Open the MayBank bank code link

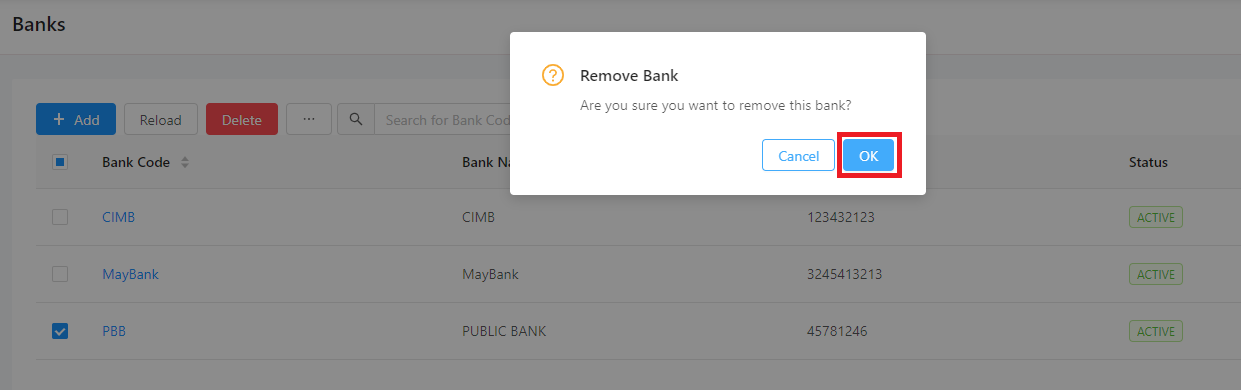[130, 274]
